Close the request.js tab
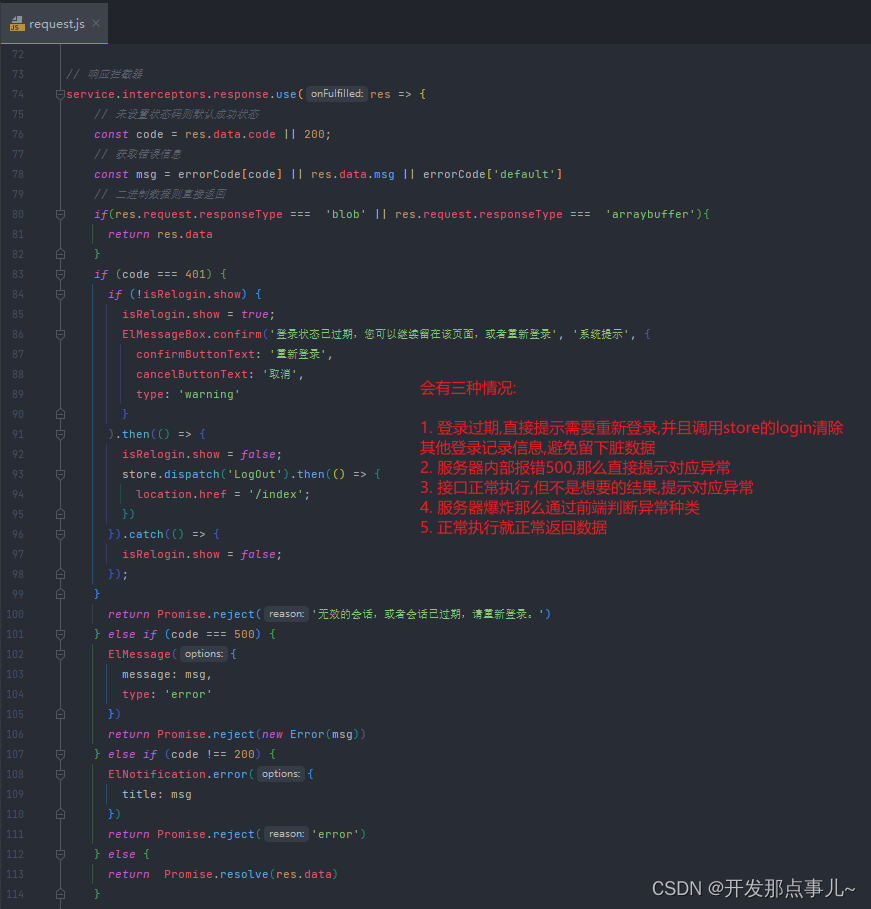 pos(96,23)
